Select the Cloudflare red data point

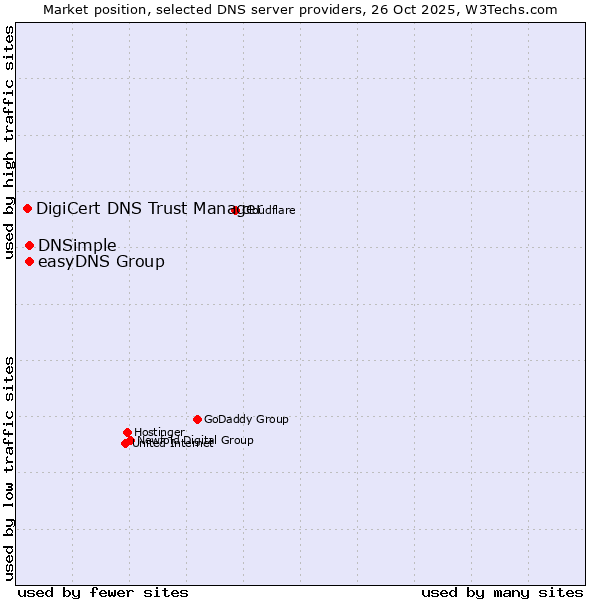[236, 210]
